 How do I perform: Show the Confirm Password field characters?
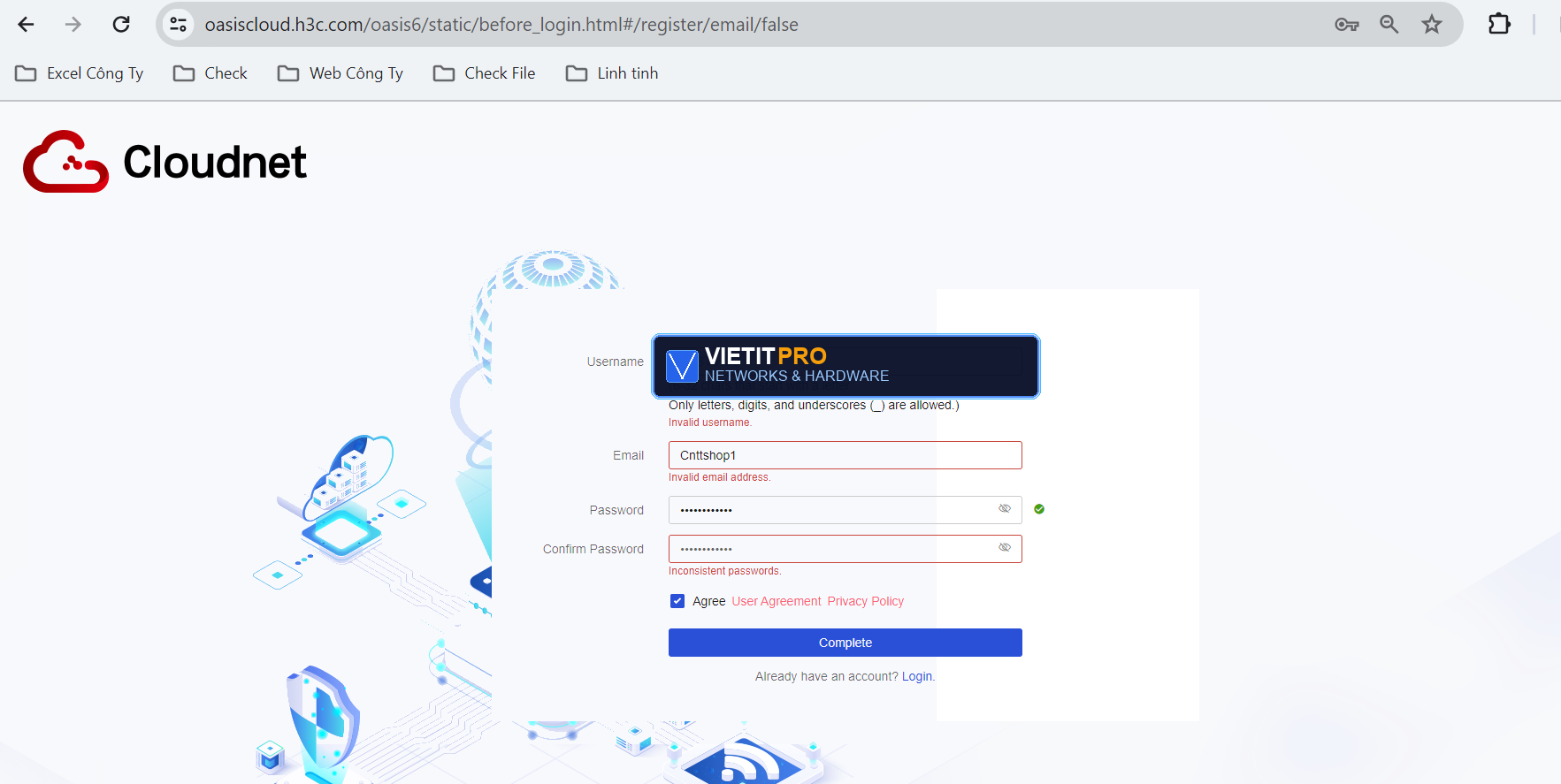point(1005,547)
